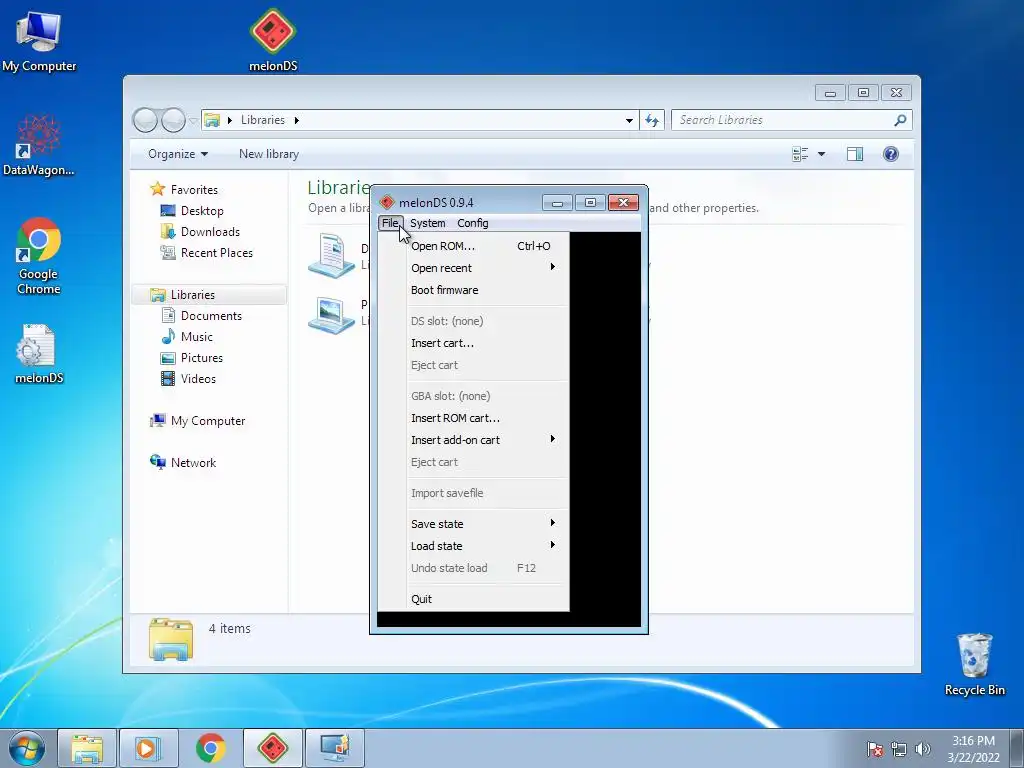Open the melonDS desktop shortcut at top
Viewport: 1024px width, 768px height.
pos(273,39)
